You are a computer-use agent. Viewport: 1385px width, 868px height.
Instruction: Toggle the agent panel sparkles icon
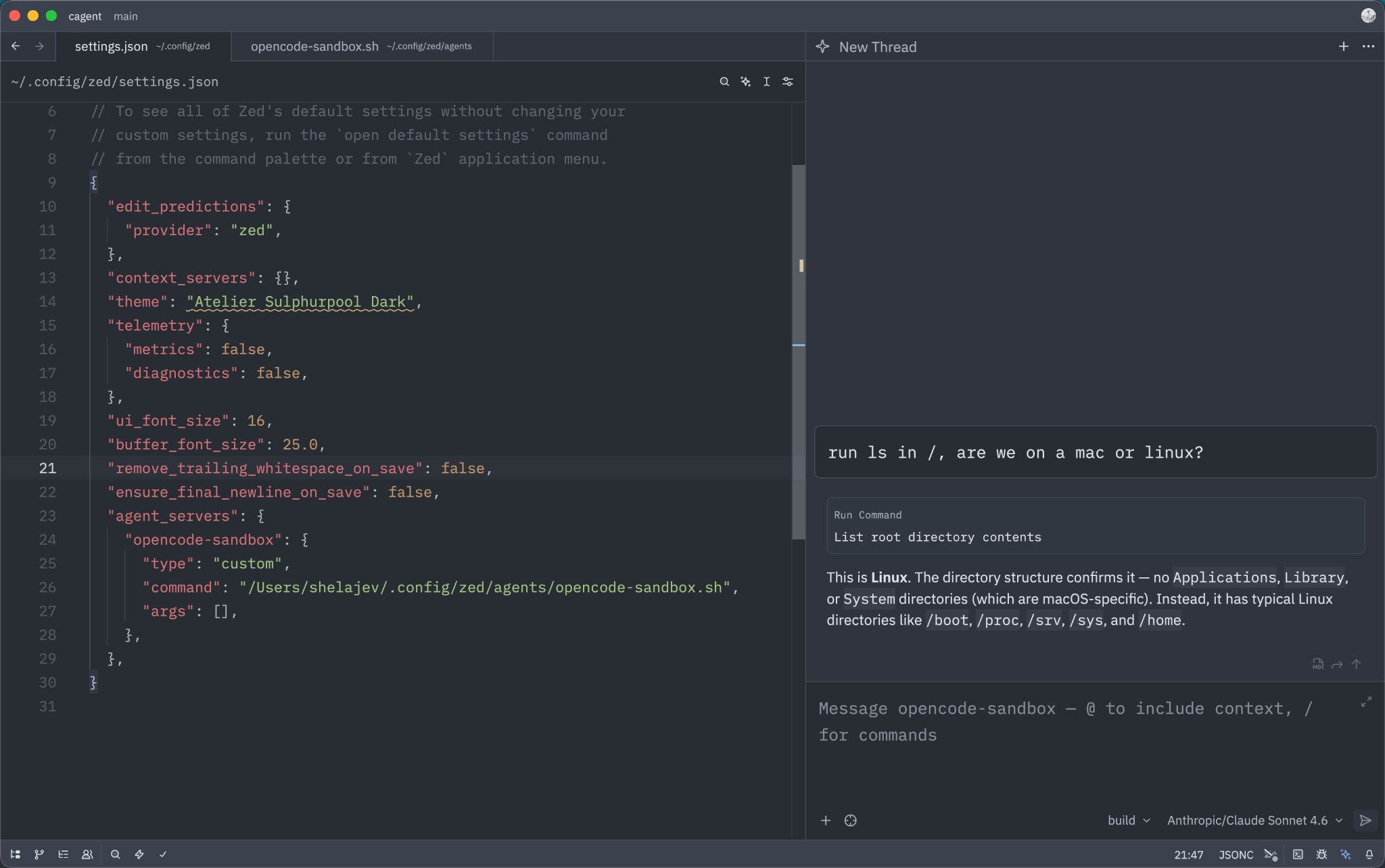(1346, 854)
